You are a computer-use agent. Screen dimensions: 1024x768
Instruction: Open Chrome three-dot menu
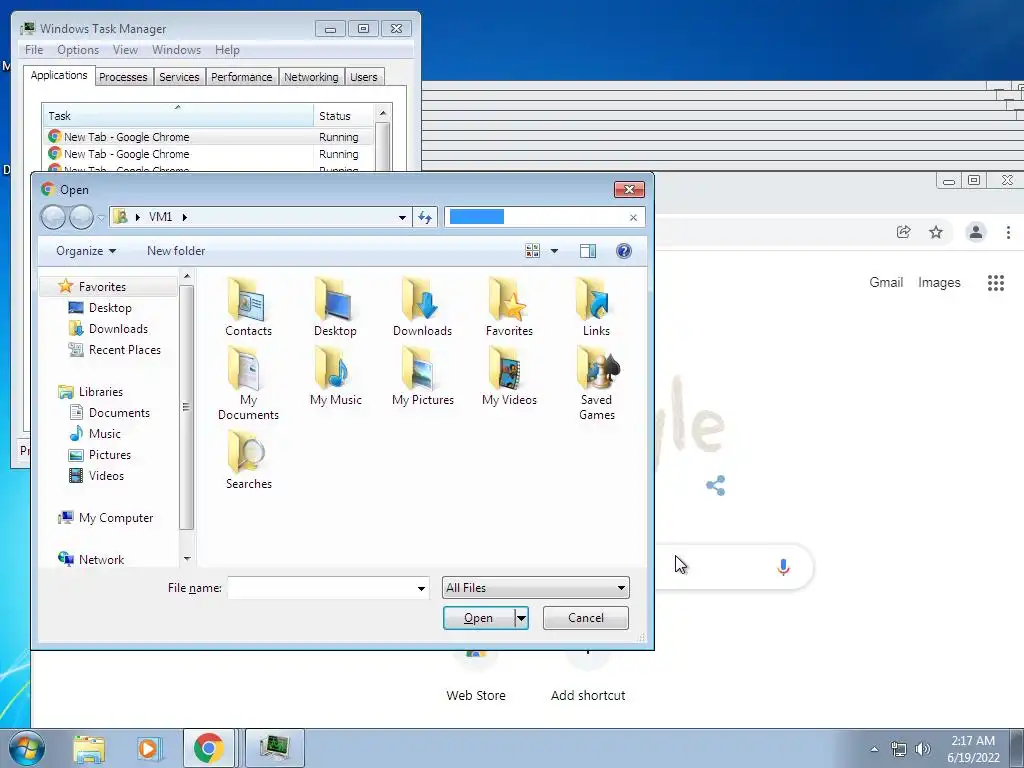point(1008,232)
